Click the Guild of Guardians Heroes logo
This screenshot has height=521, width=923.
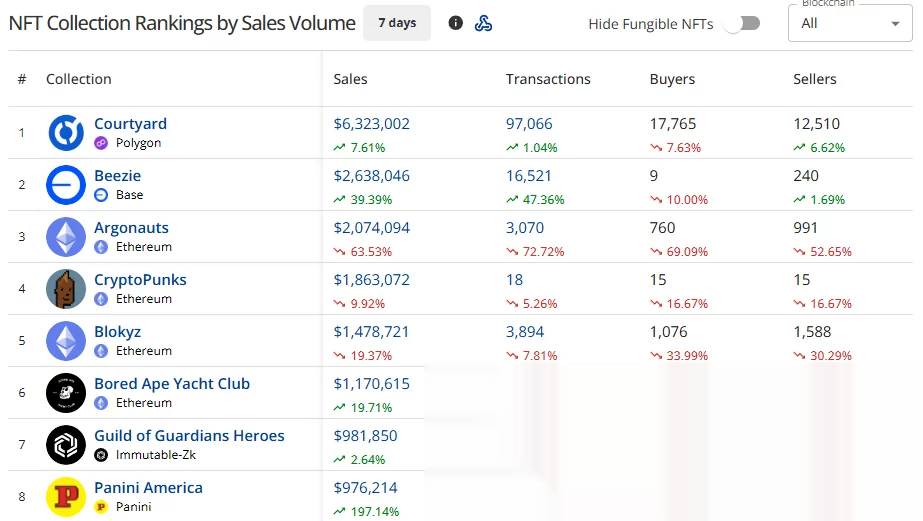tap(66, 444)
